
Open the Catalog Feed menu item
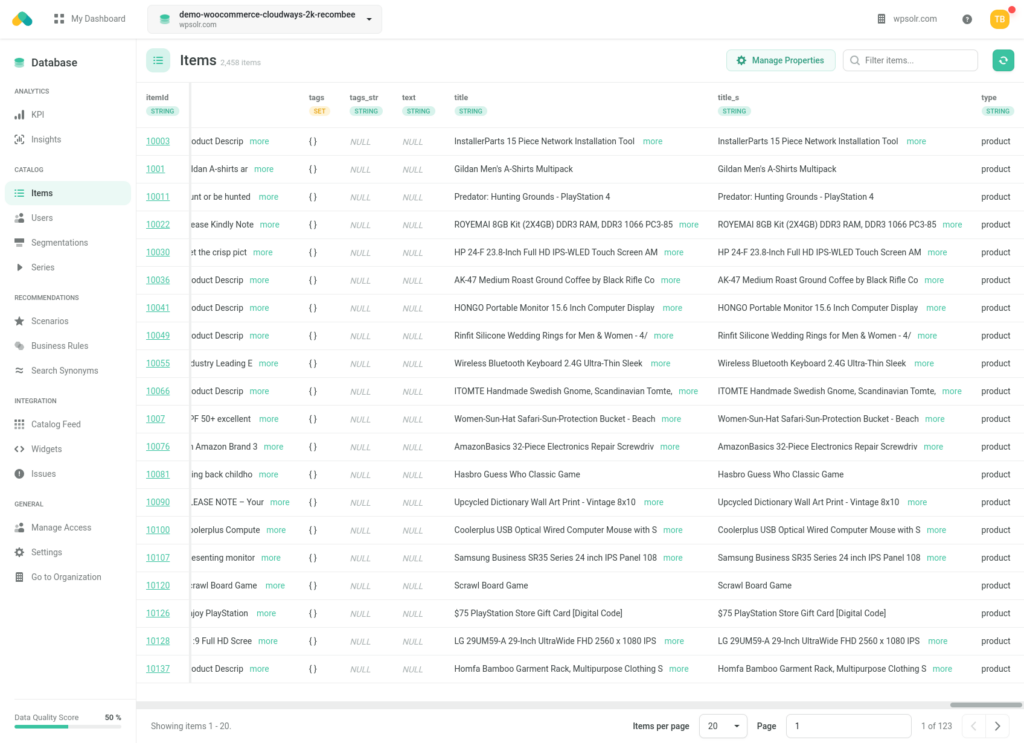tap(68, 424)
